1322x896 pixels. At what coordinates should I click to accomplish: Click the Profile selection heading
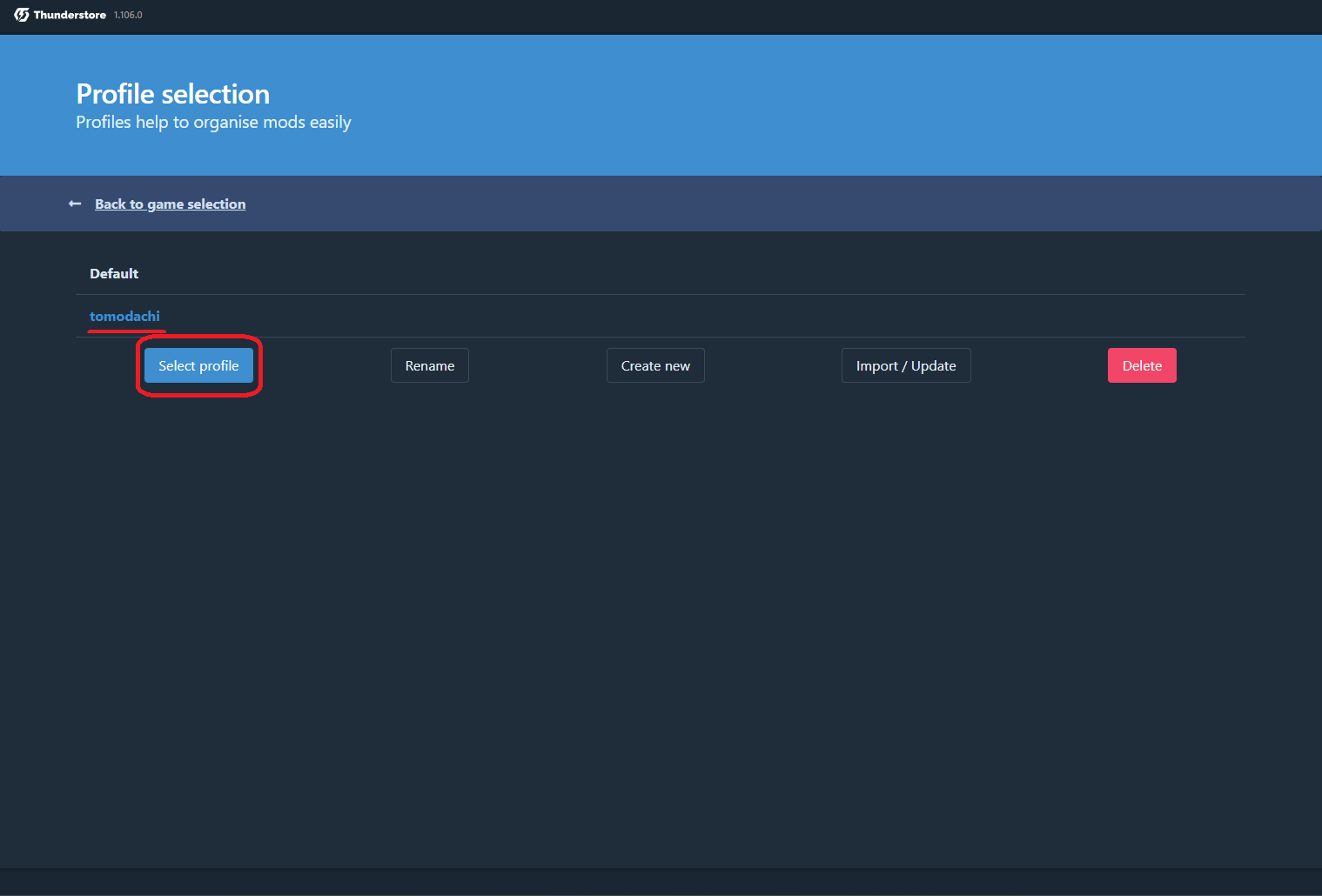172,94
